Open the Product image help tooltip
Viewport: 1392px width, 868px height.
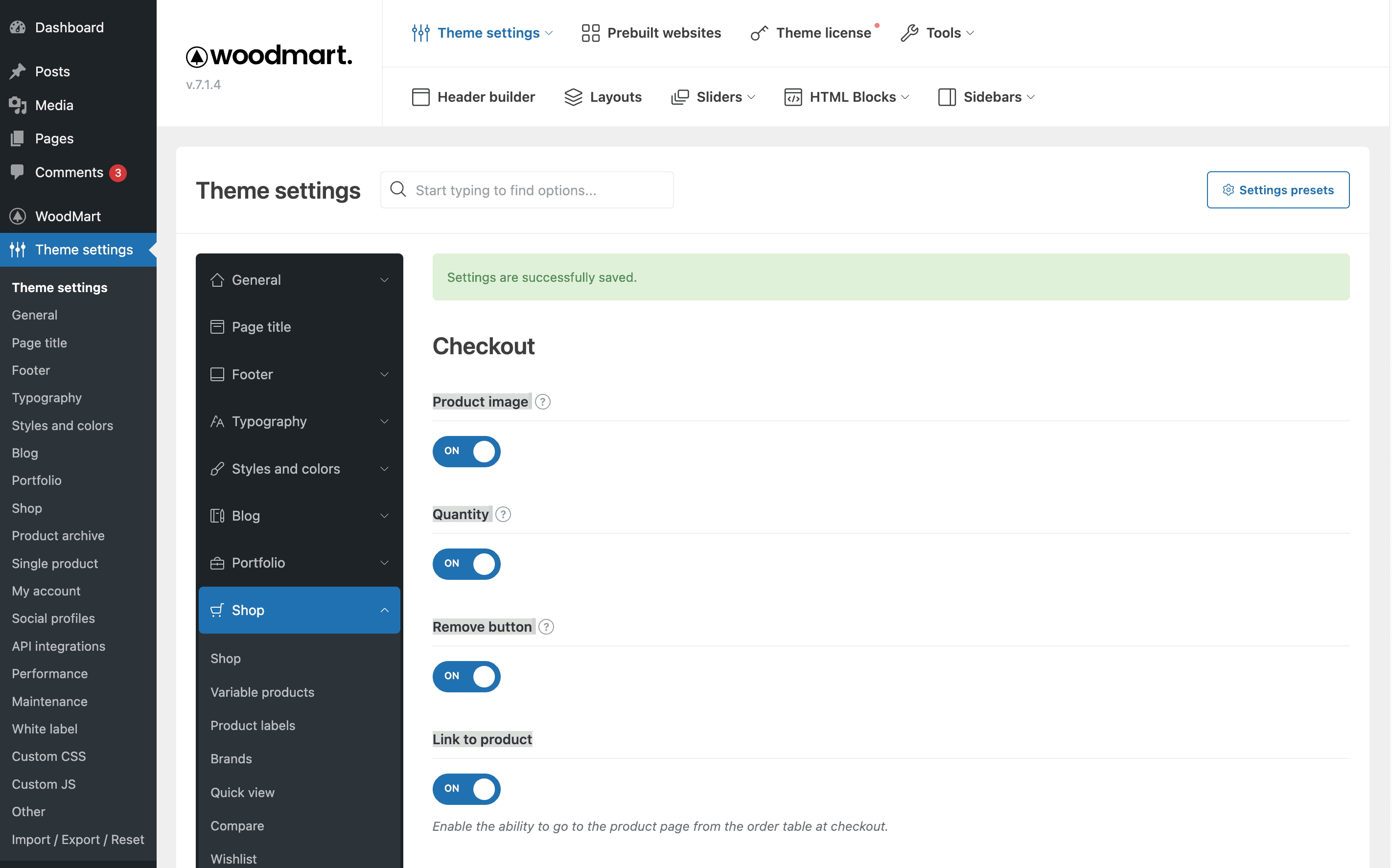click(x=543, y=401)
